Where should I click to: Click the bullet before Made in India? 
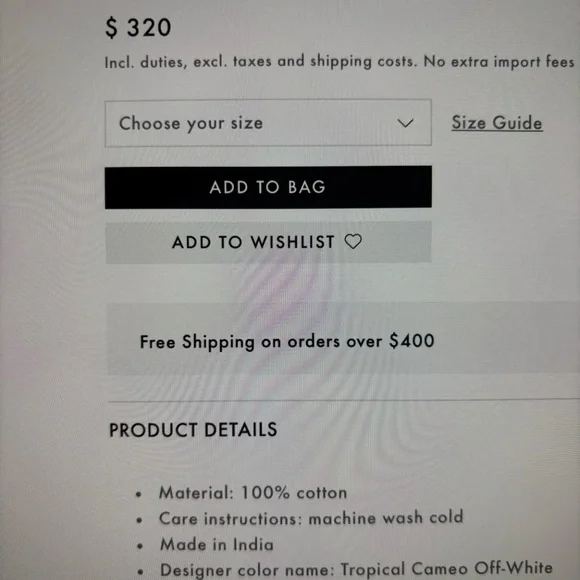[139, 546]
